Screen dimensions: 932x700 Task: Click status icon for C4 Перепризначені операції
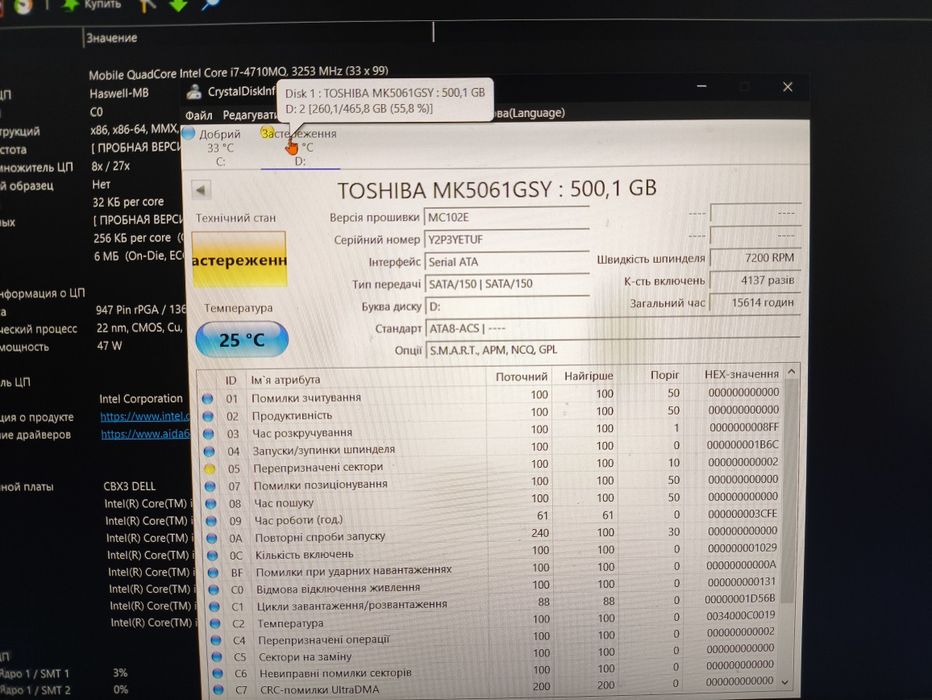pos(216,641)
